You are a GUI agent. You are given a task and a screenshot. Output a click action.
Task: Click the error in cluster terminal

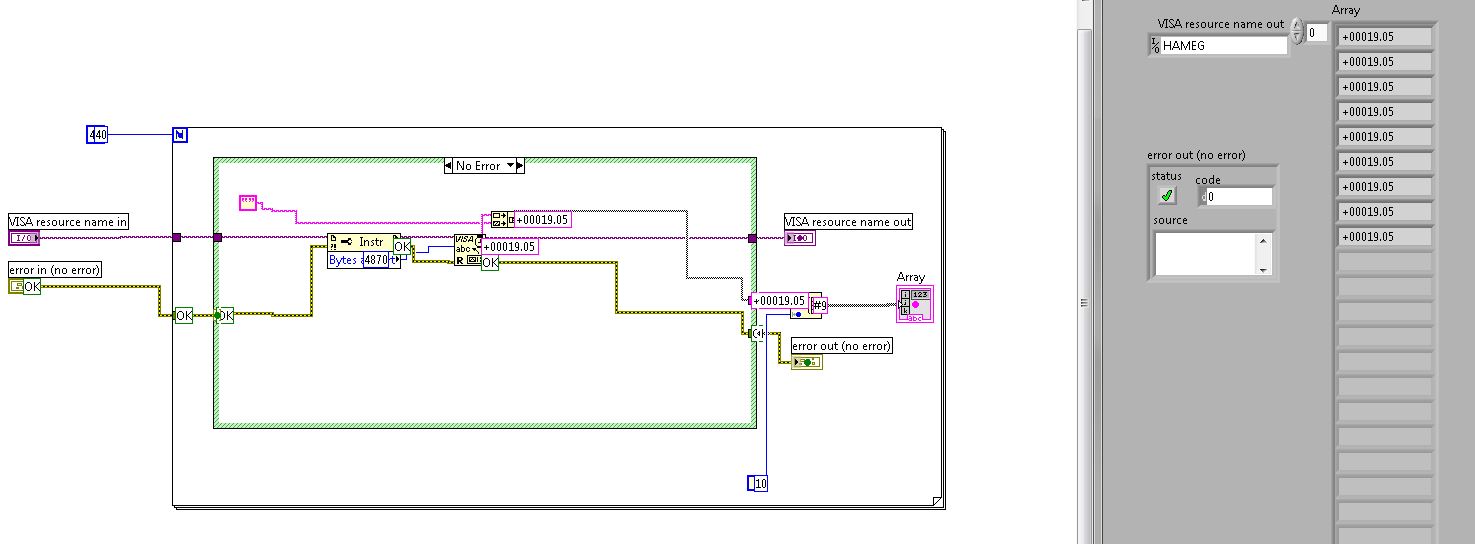[25, 286]
